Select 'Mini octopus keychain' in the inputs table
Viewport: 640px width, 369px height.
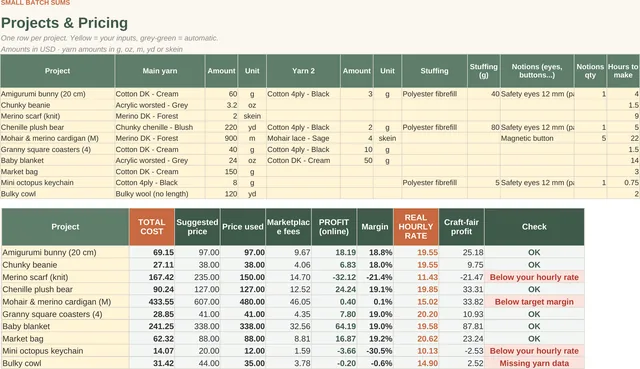[x=58, y=183]
